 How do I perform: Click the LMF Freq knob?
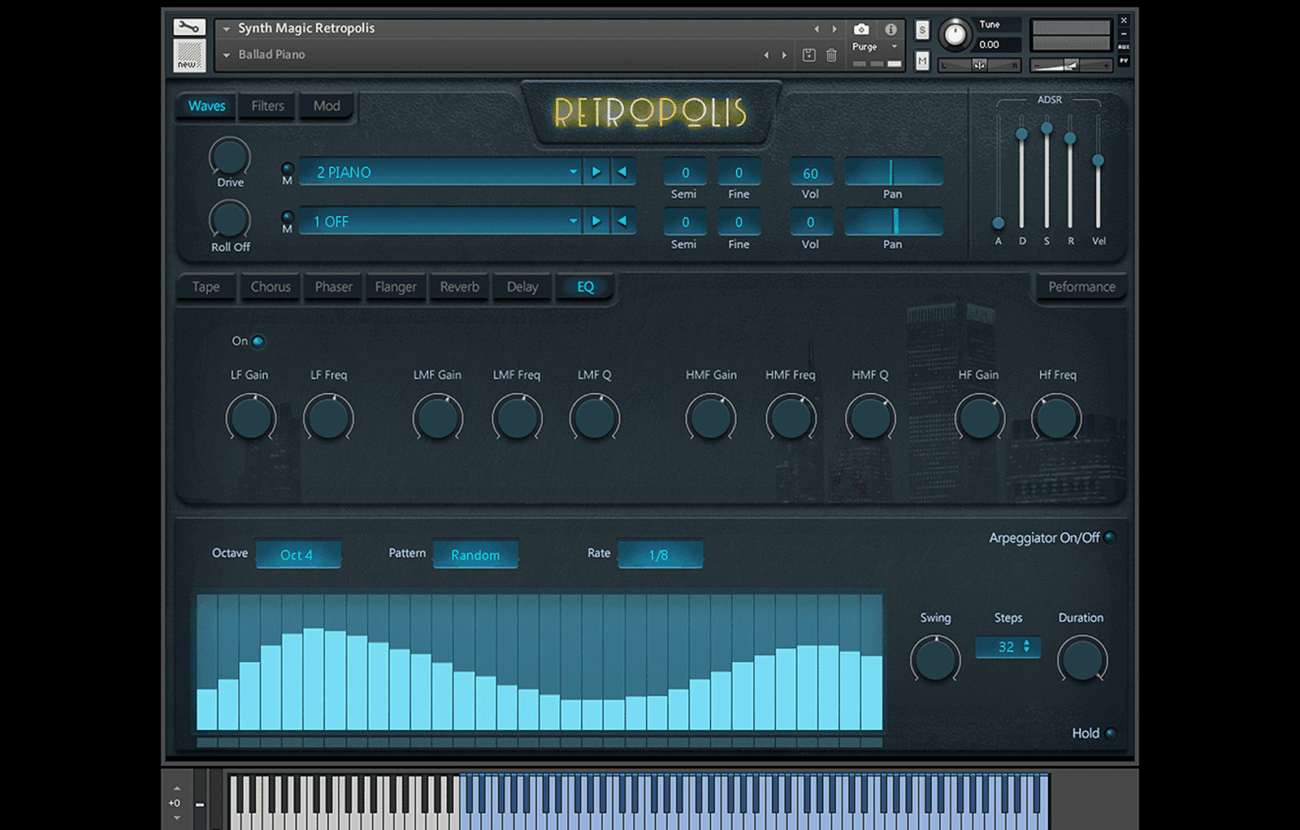(517, 417)
